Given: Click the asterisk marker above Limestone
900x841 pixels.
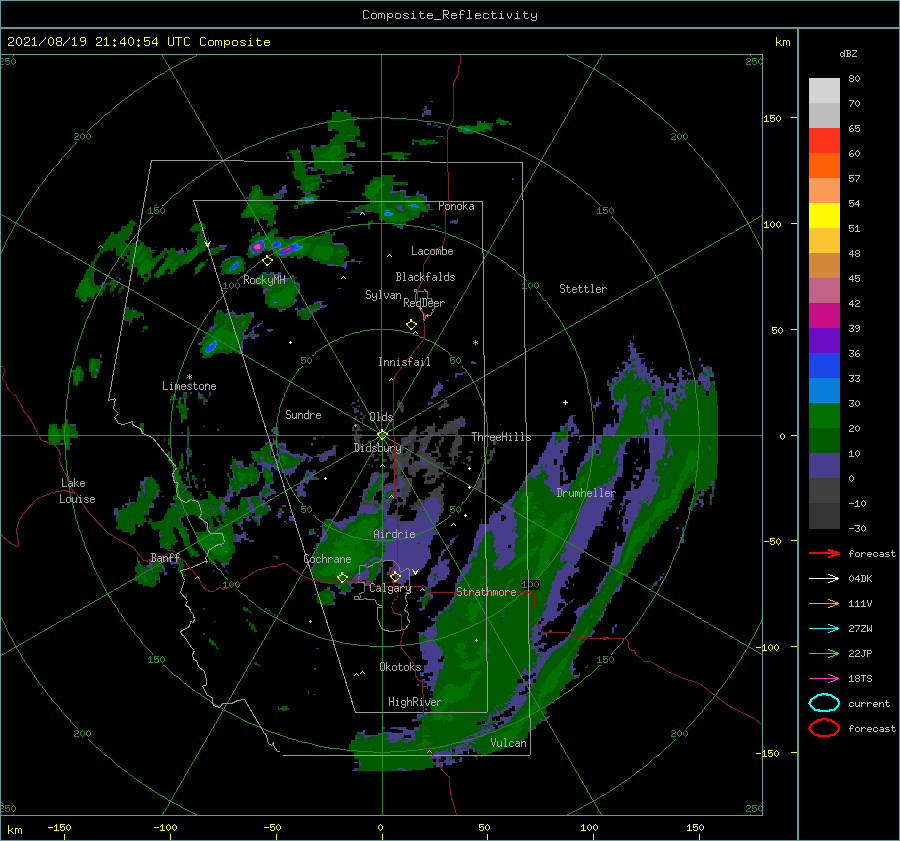Looking at the screenshot, I should coord(189,377).
